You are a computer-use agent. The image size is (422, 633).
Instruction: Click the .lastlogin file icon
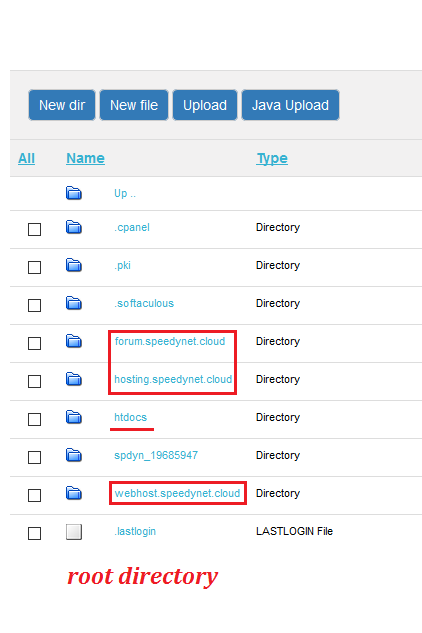(74, 532)
